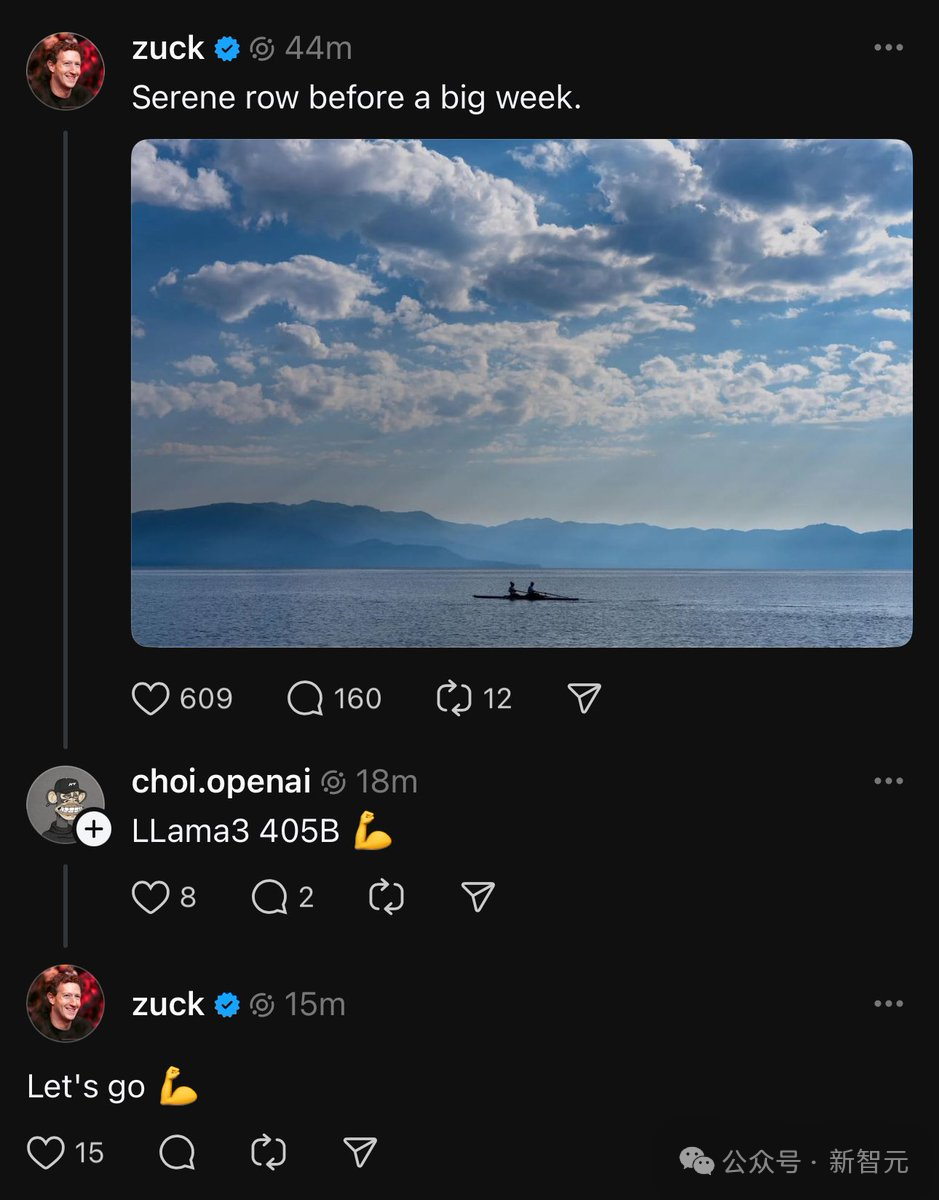939x1200 pixels.
Task: Open zuck's avatar on Let's go reply
Action: click(65, 1003)
